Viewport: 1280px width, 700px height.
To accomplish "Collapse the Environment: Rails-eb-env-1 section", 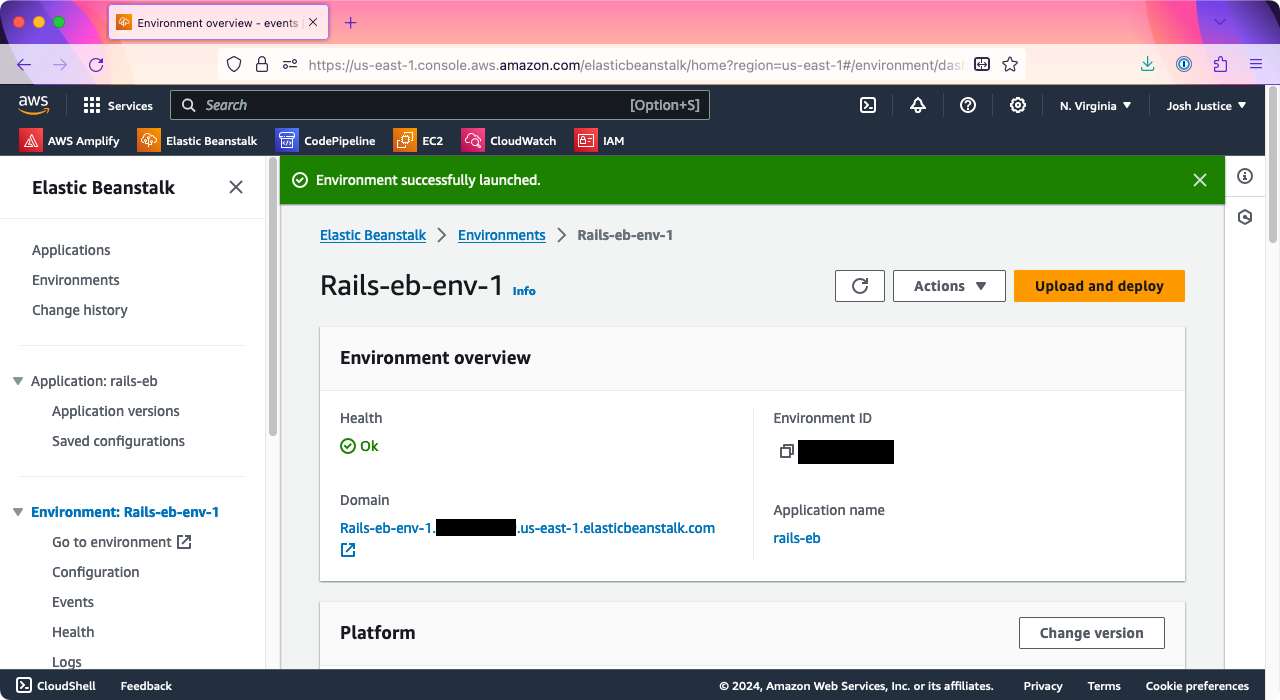I will point(18,512).
